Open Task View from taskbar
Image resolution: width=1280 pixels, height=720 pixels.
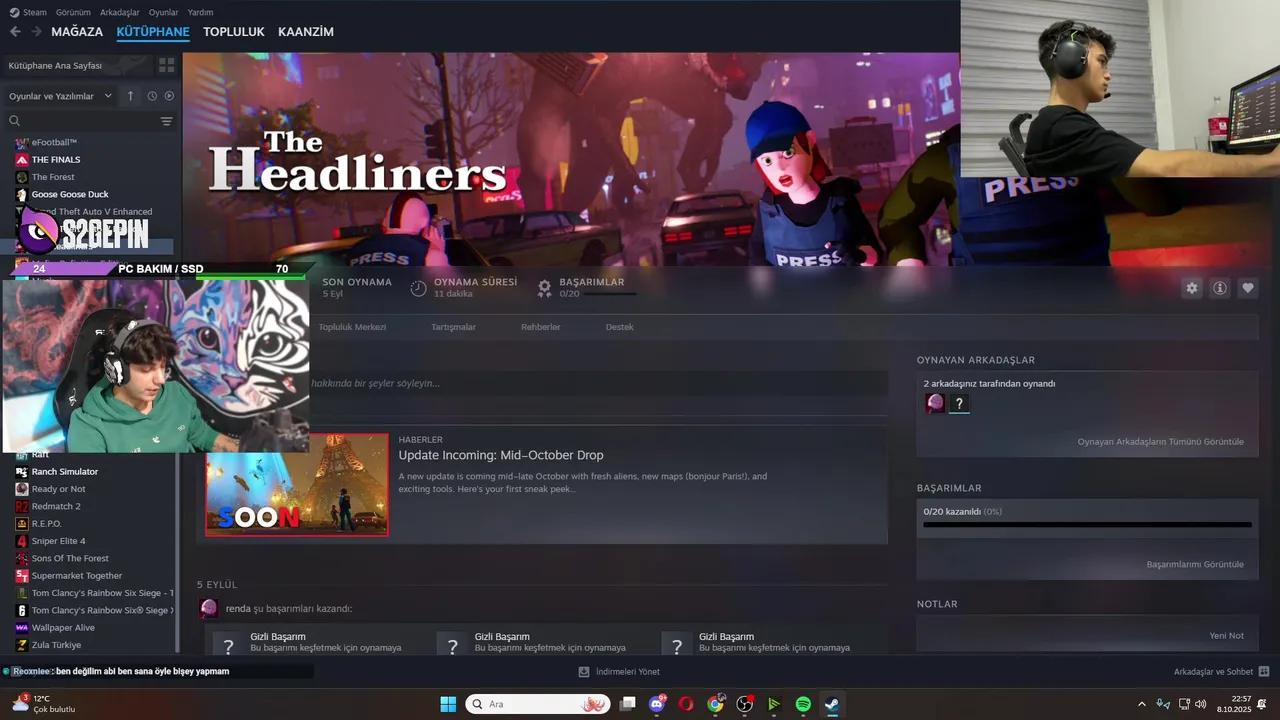(627, 704)
